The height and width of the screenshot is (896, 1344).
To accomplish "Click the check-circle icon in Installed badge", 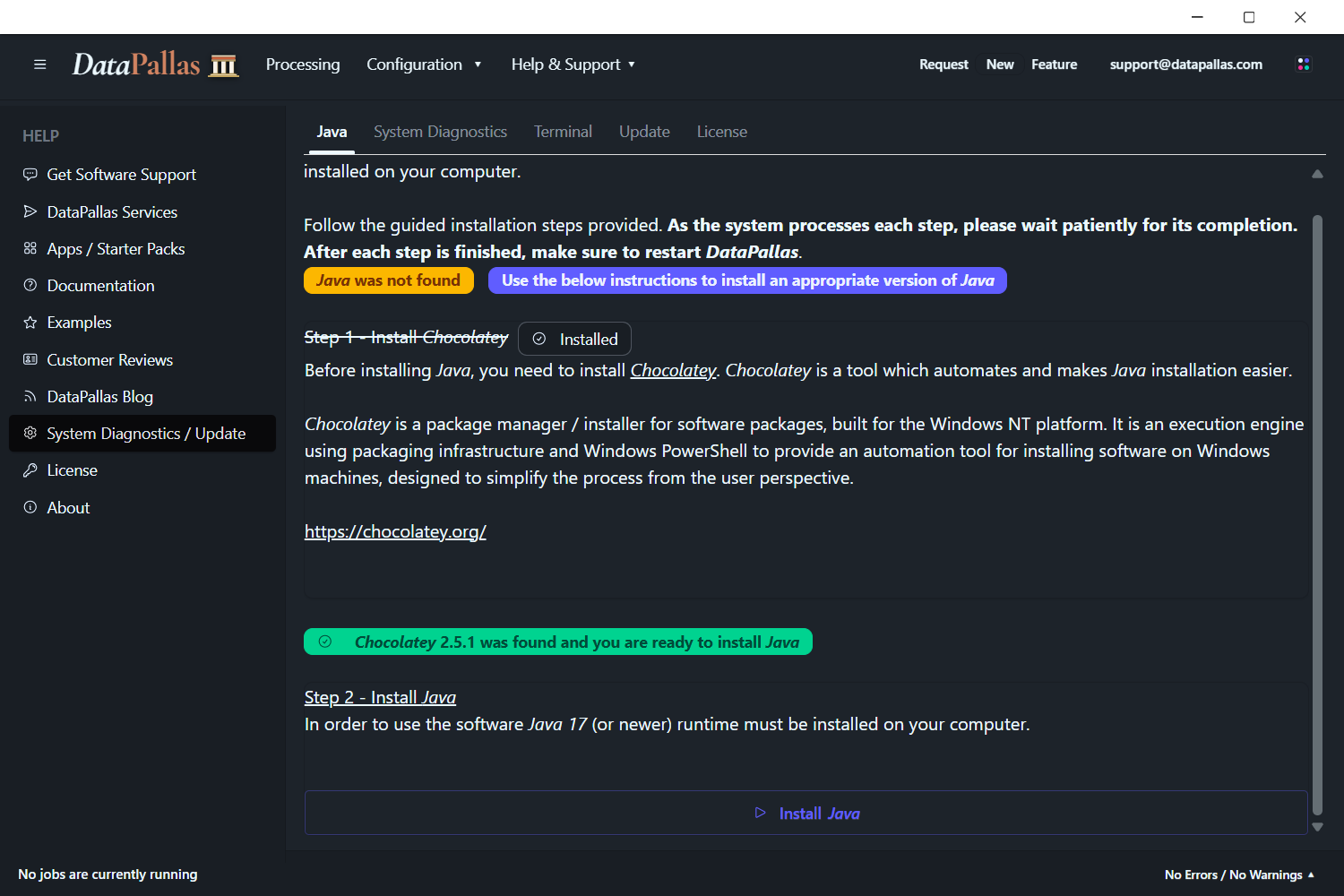I will click(x=539, y=339).
